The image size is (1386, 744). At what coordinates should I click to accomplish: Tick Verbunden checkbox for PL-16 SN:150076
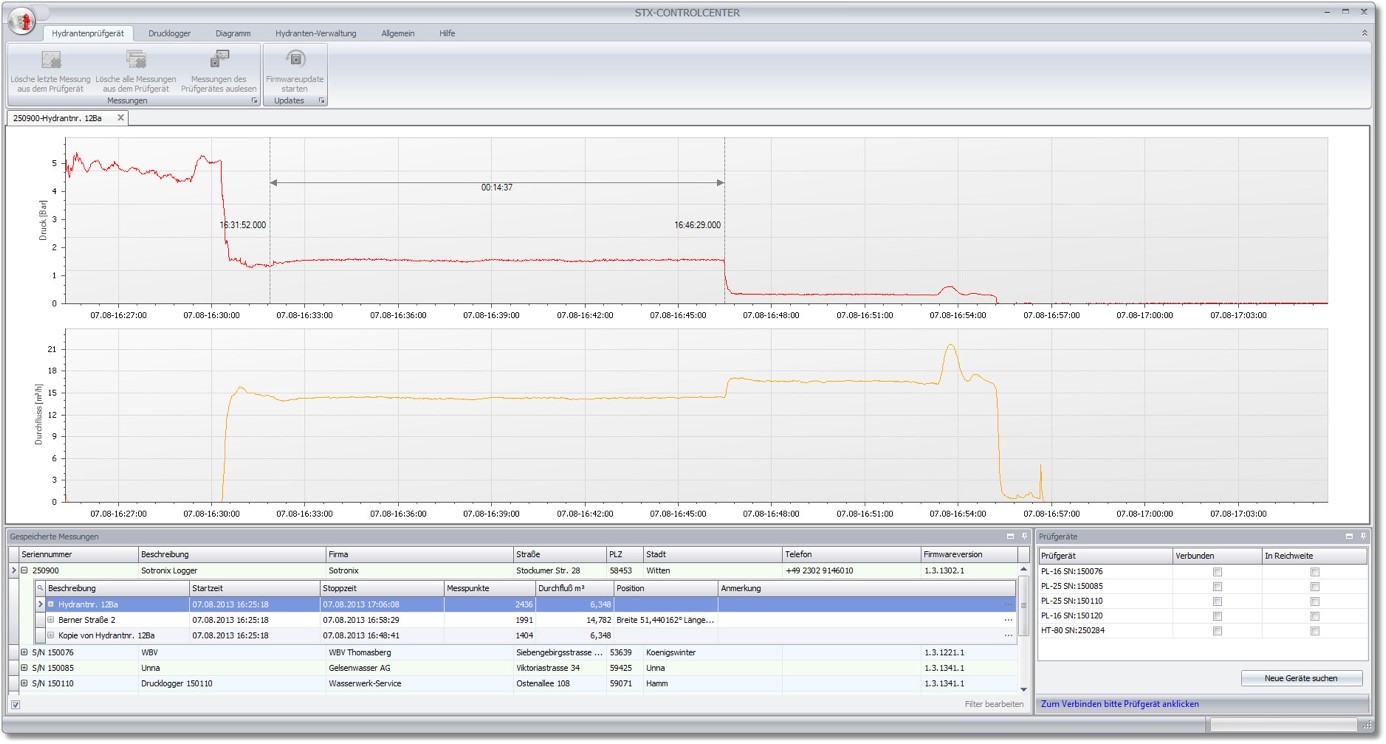coord(1217,572)
